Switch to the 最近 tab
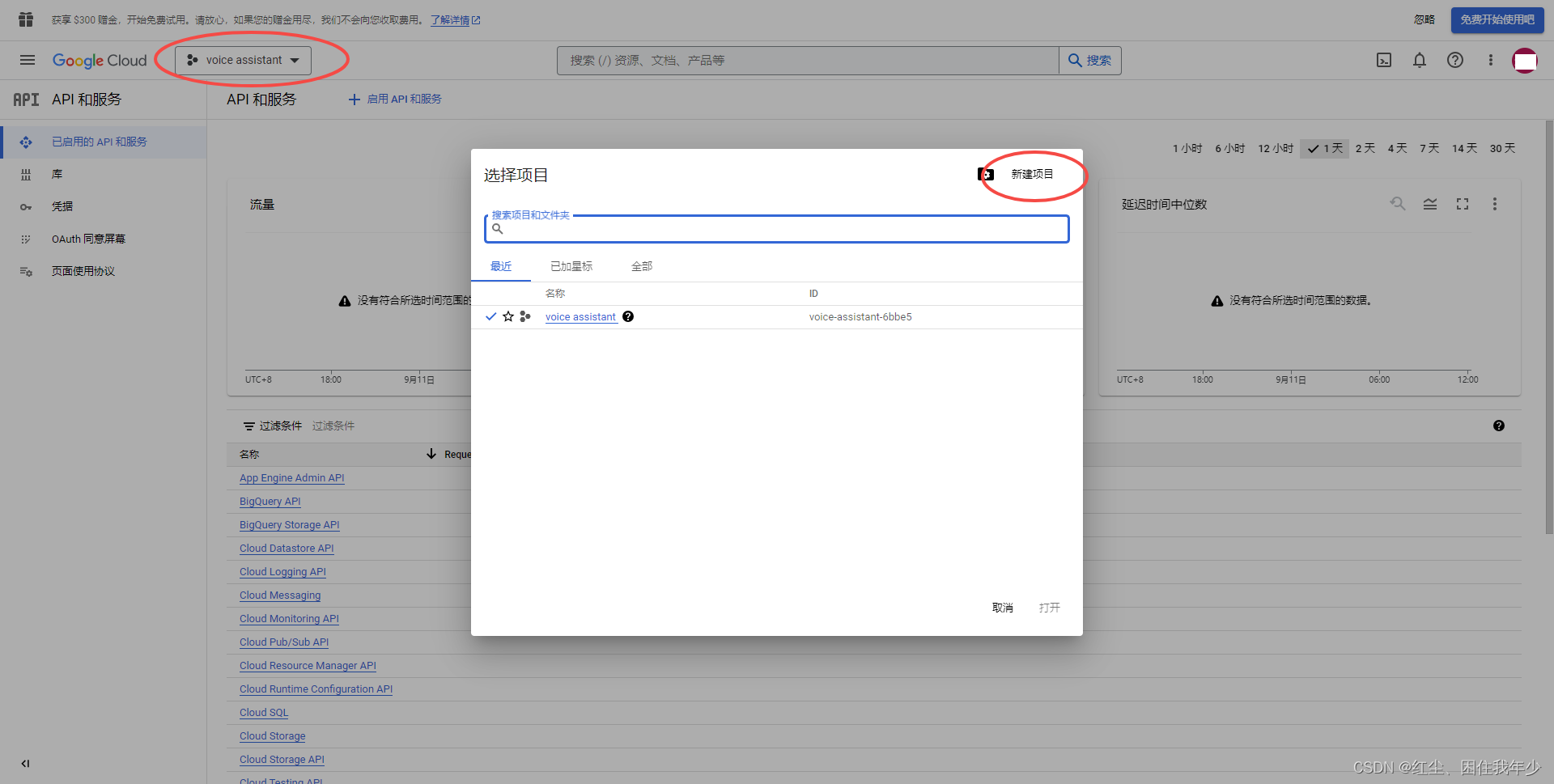This screenshot has height=784, width=1554. coord(501,266)
